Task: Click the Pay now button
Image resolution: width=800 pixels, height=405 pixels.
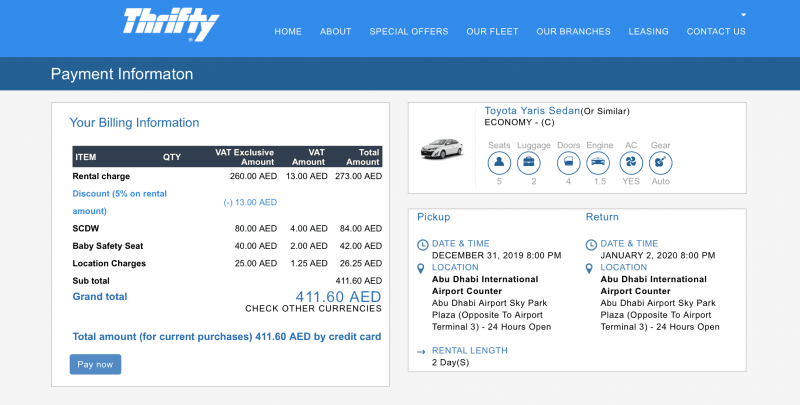Action: tap(95, 364)
